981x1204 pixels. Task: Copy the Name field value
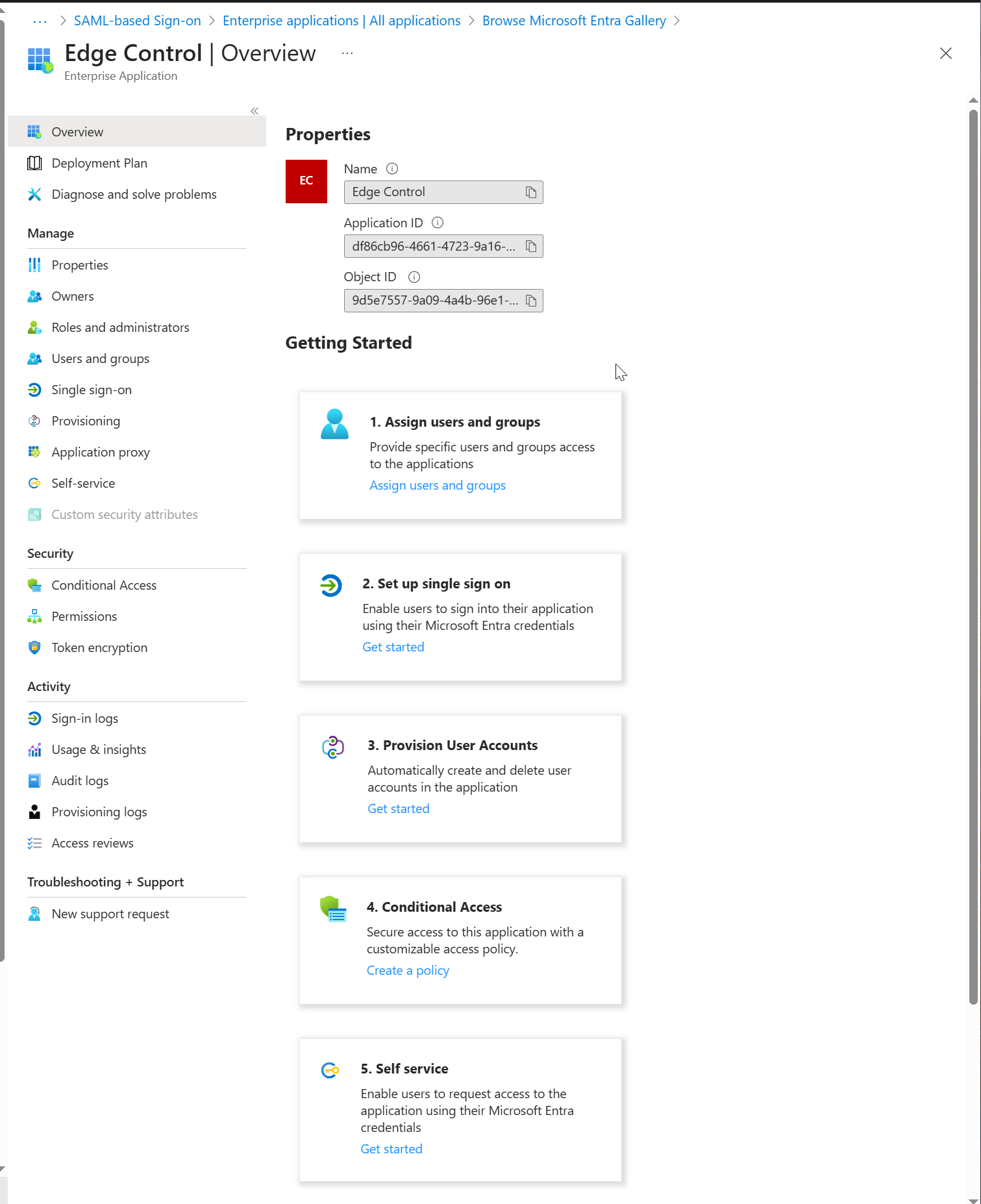click(531, 192)
